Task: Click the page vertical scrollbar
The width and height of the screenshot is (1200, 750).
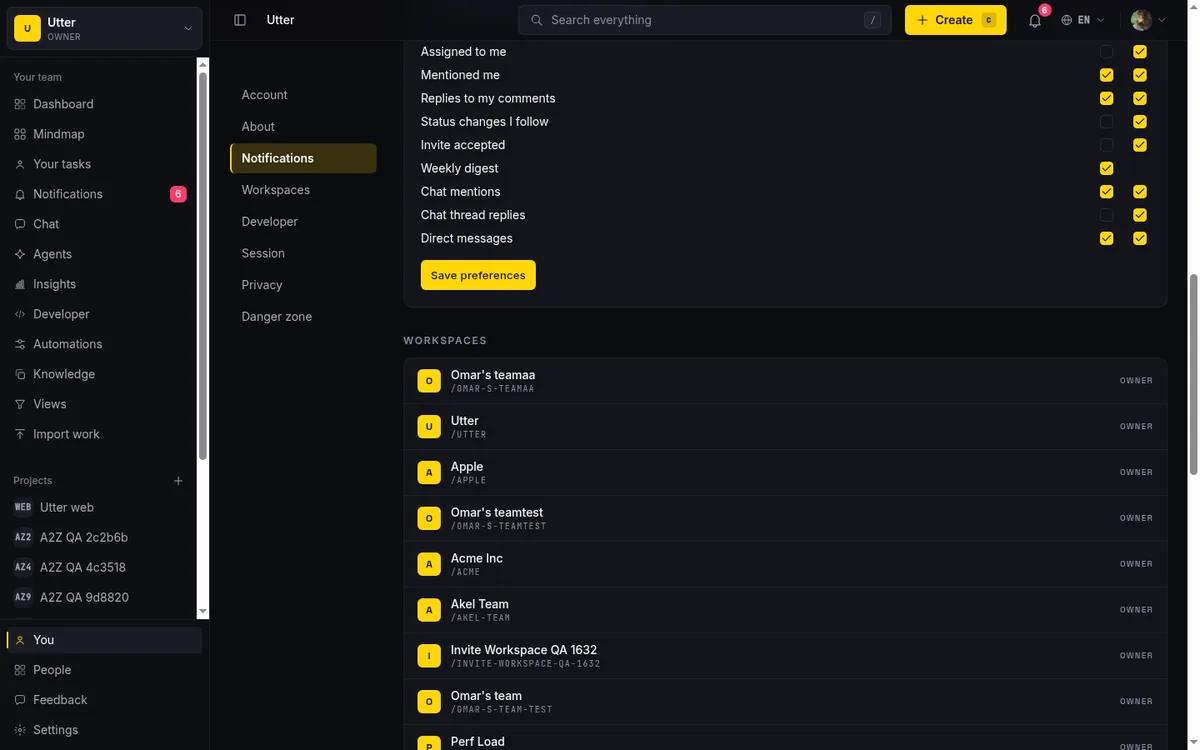Action: [x=1193, y=375]
